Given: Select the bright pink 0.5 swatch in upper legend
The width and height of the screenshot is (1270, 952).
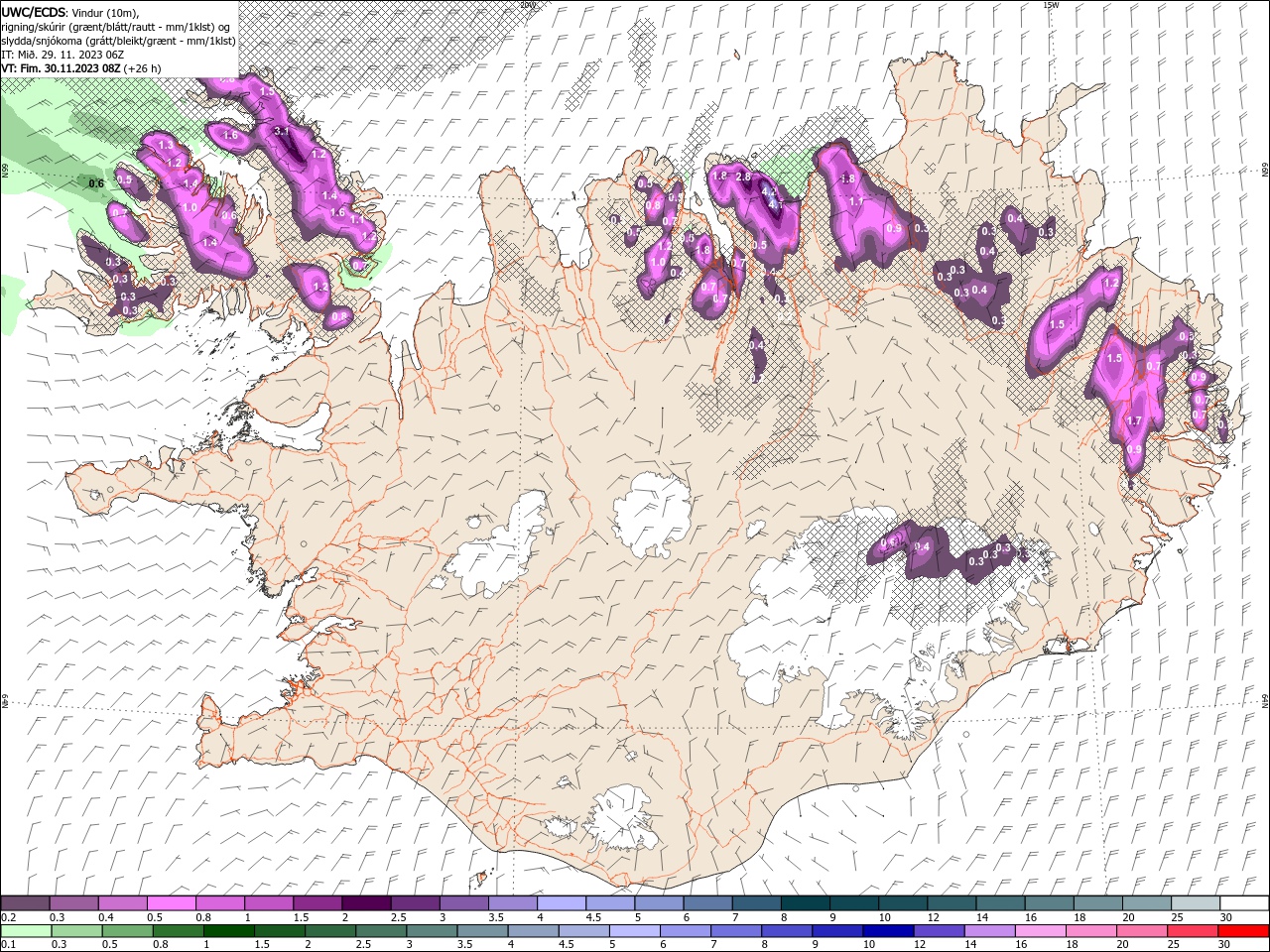Looking at the screenshot, I should coord(171,902).
